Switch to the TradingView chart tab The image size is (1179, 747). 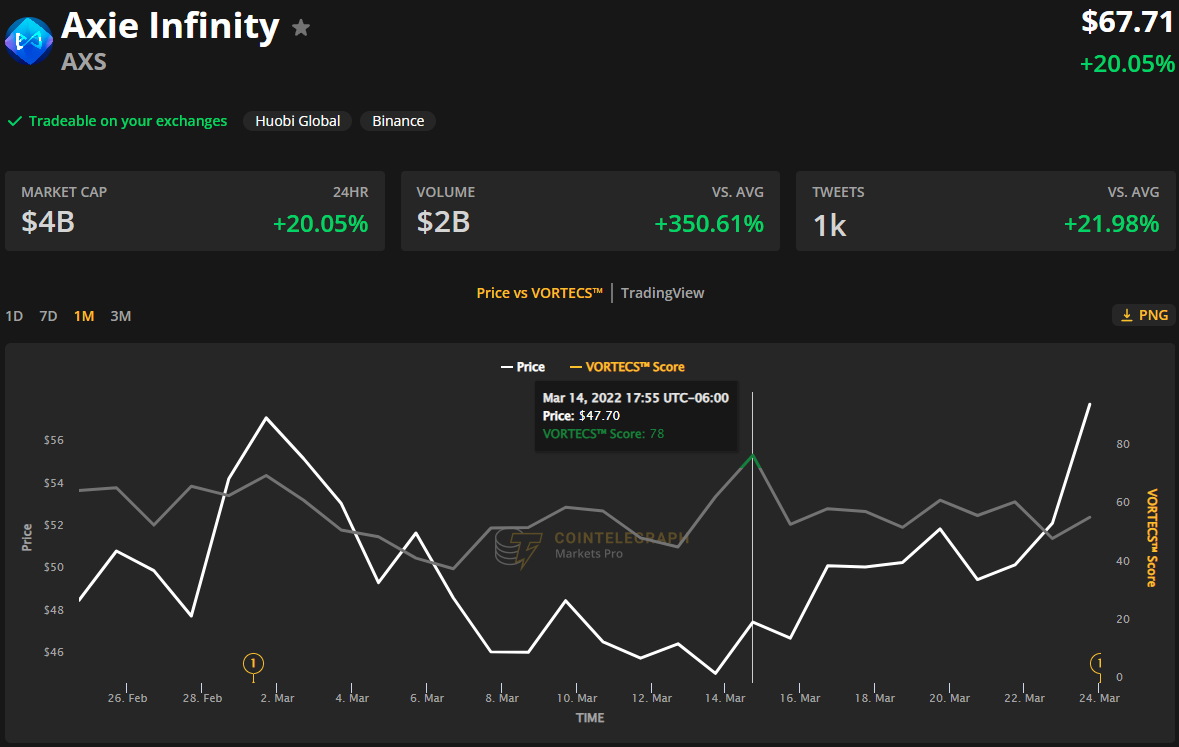[662, 293]
